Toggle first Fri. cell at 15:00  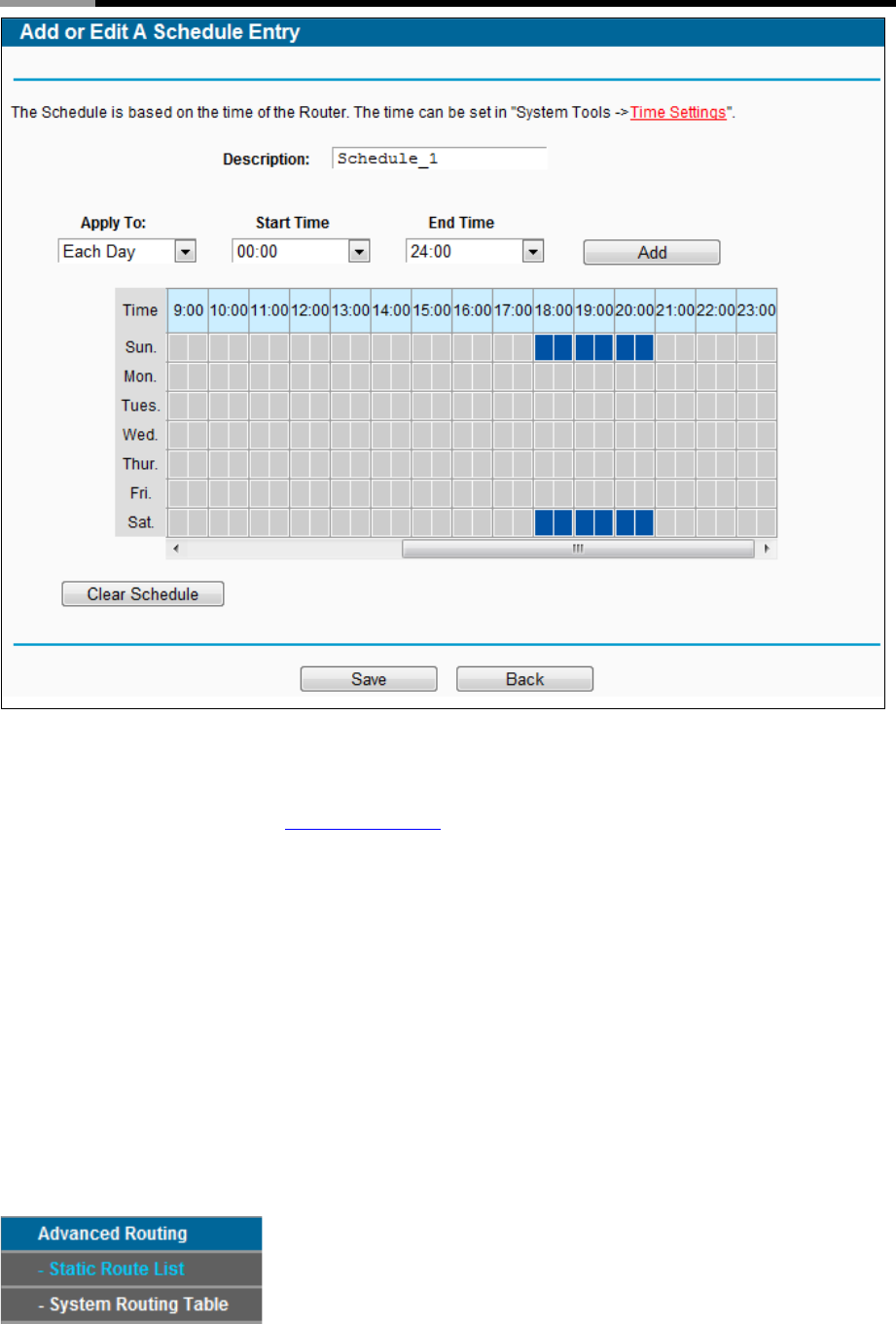[421, 493]
